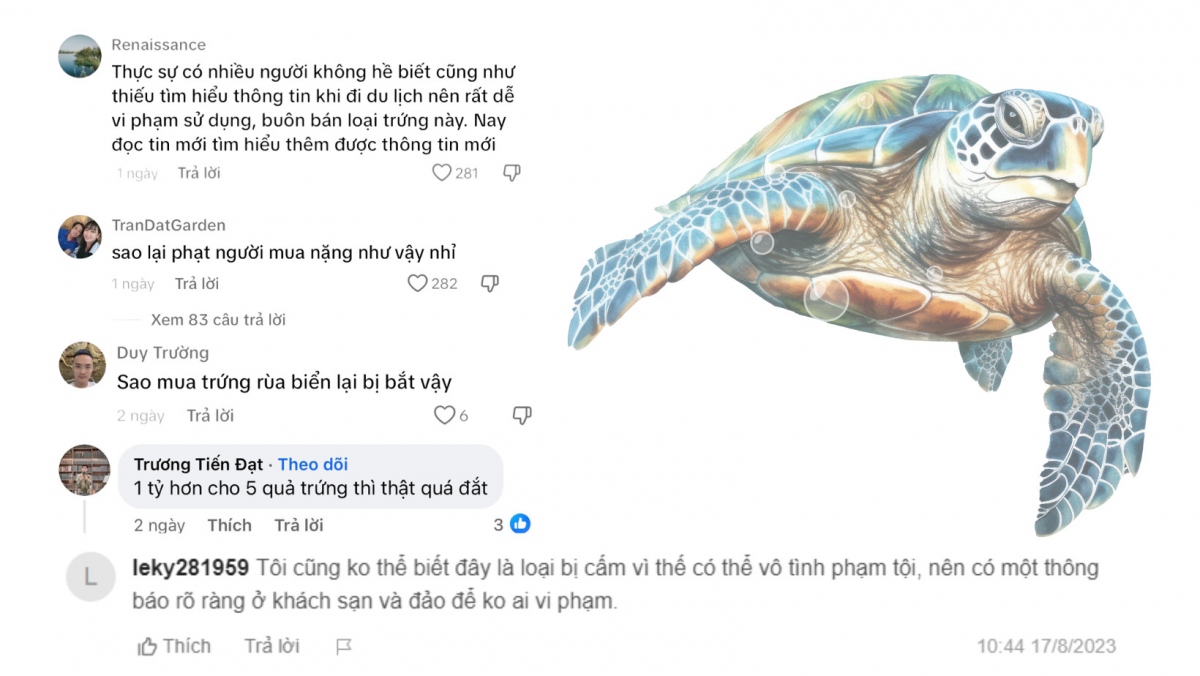1200x676 pixels.
Task: Click the blue like reaction icon beside the 3 count
Action: tap(520, 524)
